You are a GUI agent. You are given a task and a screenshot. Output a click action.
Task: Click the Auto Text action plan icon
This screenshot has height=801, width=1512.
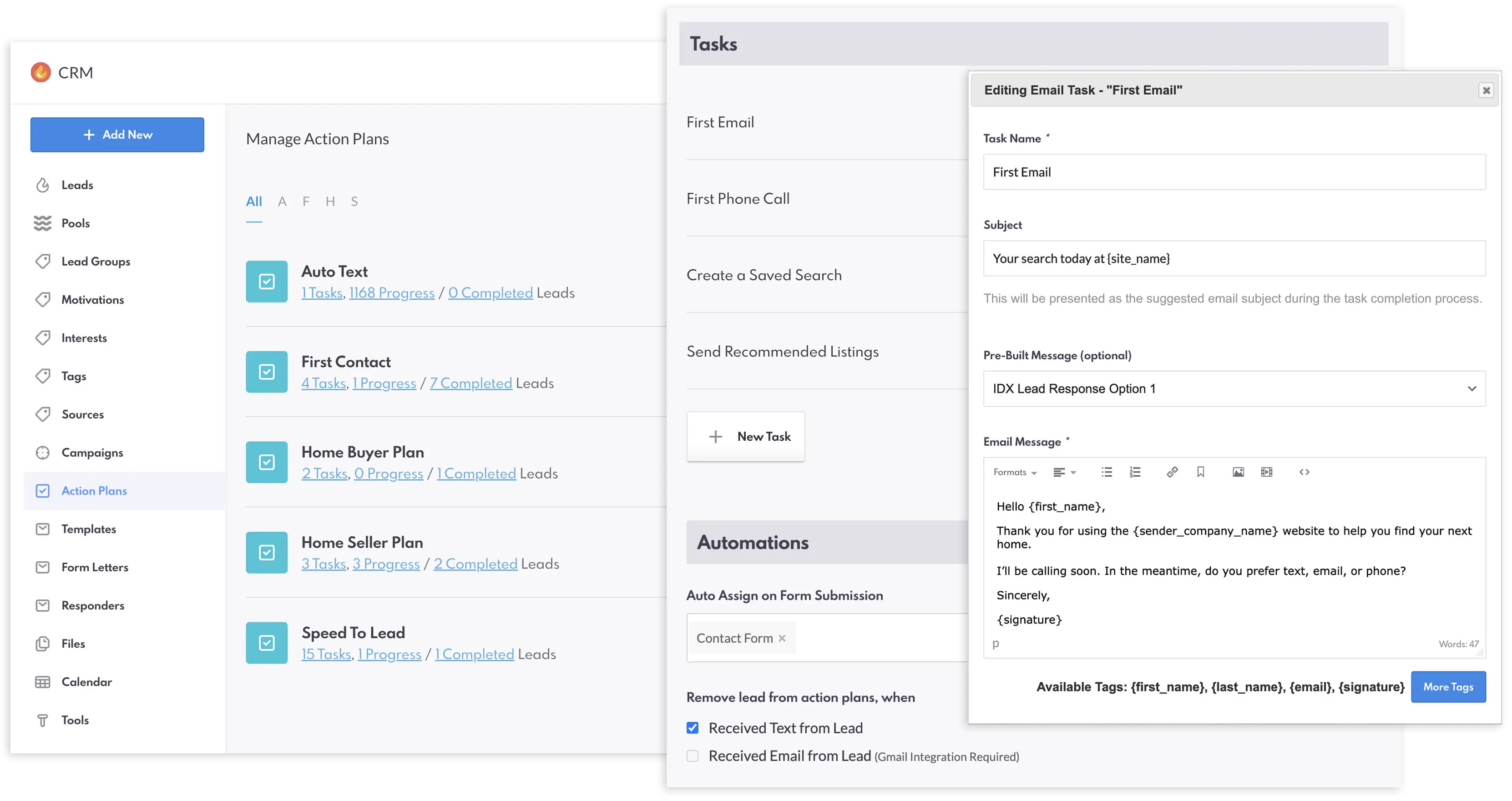(x=267, y=282)
